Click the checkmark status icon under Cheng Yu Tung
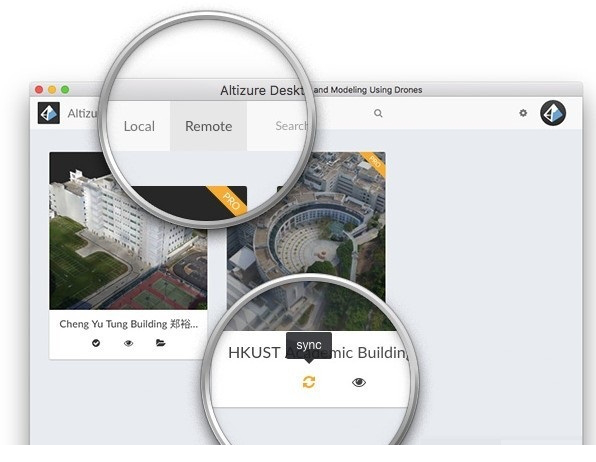This screenshot has height=462, width=596. 96,343
